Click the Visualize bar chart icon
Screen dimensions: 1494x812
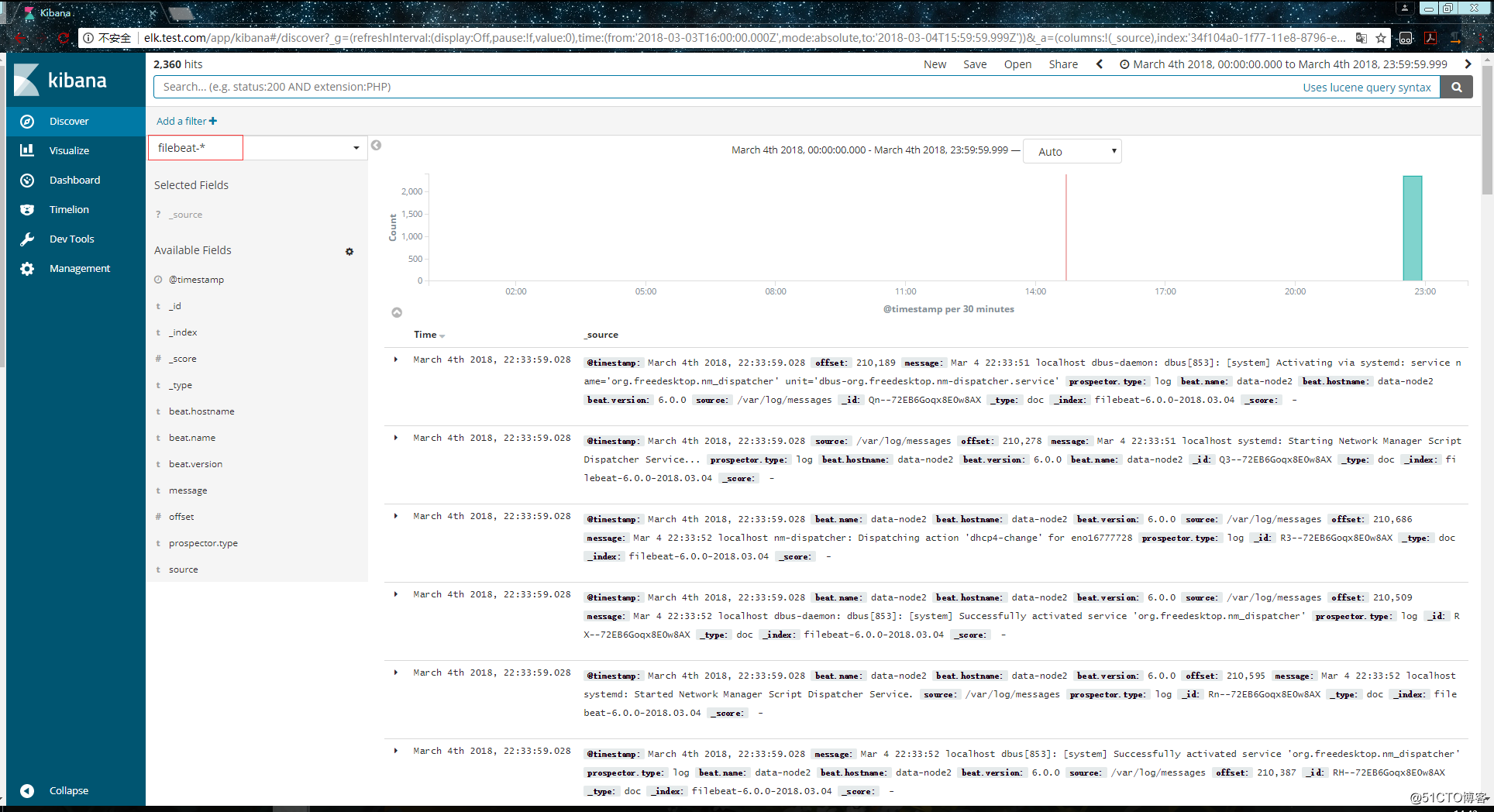click(x=27, y=150)
